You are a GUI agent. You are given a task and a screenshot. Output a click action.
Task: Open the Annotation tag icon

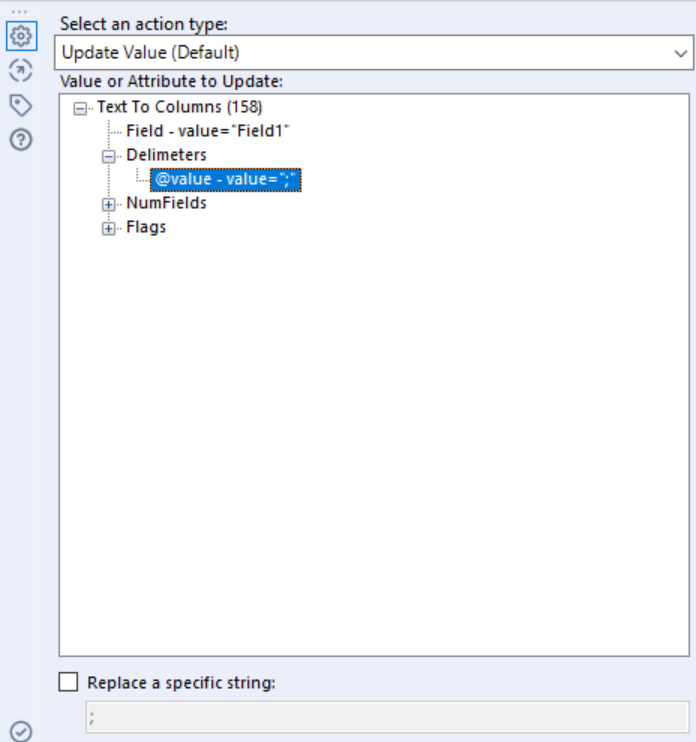click(21, 105)
